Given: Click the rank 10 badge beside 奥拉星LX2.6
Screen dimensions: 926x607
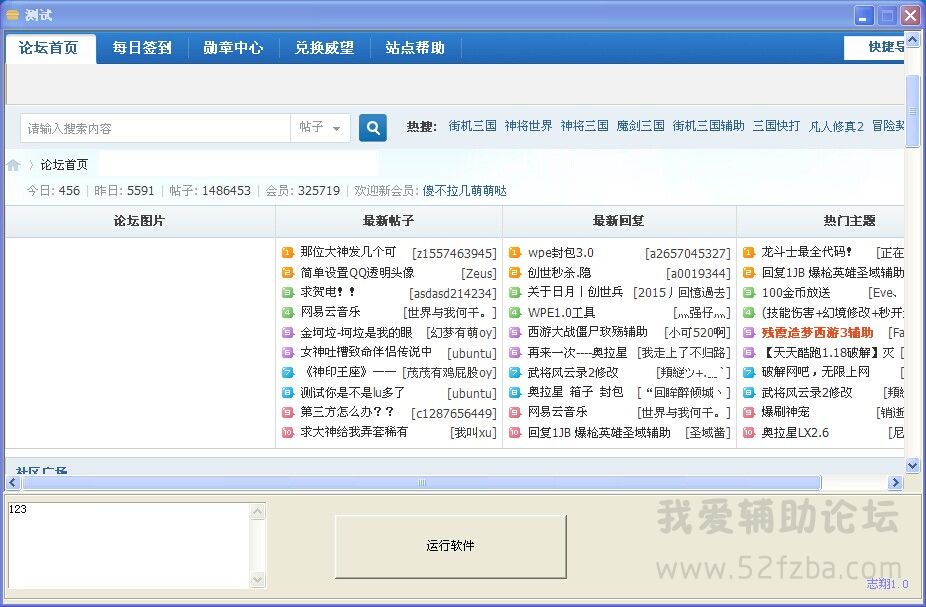Looking at the screenshot, I should [749, 433].
